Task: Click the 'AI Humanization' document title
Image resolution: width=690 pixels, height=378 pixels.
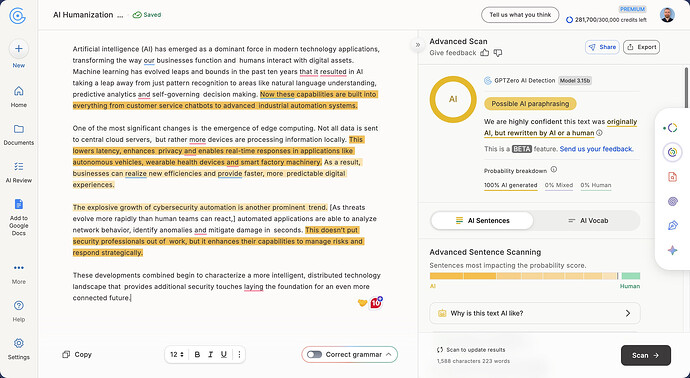Action: (x=83, y=15)
